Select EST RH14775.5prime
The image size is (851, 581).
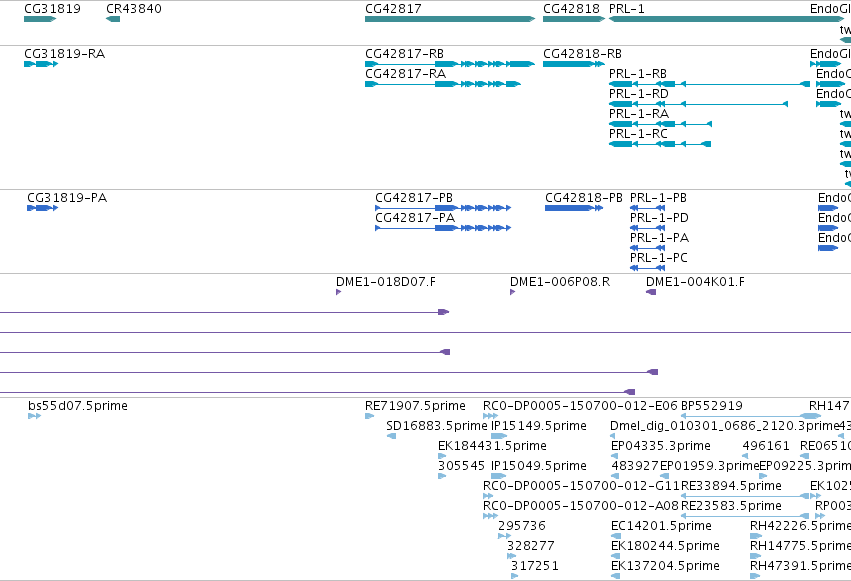800,547
